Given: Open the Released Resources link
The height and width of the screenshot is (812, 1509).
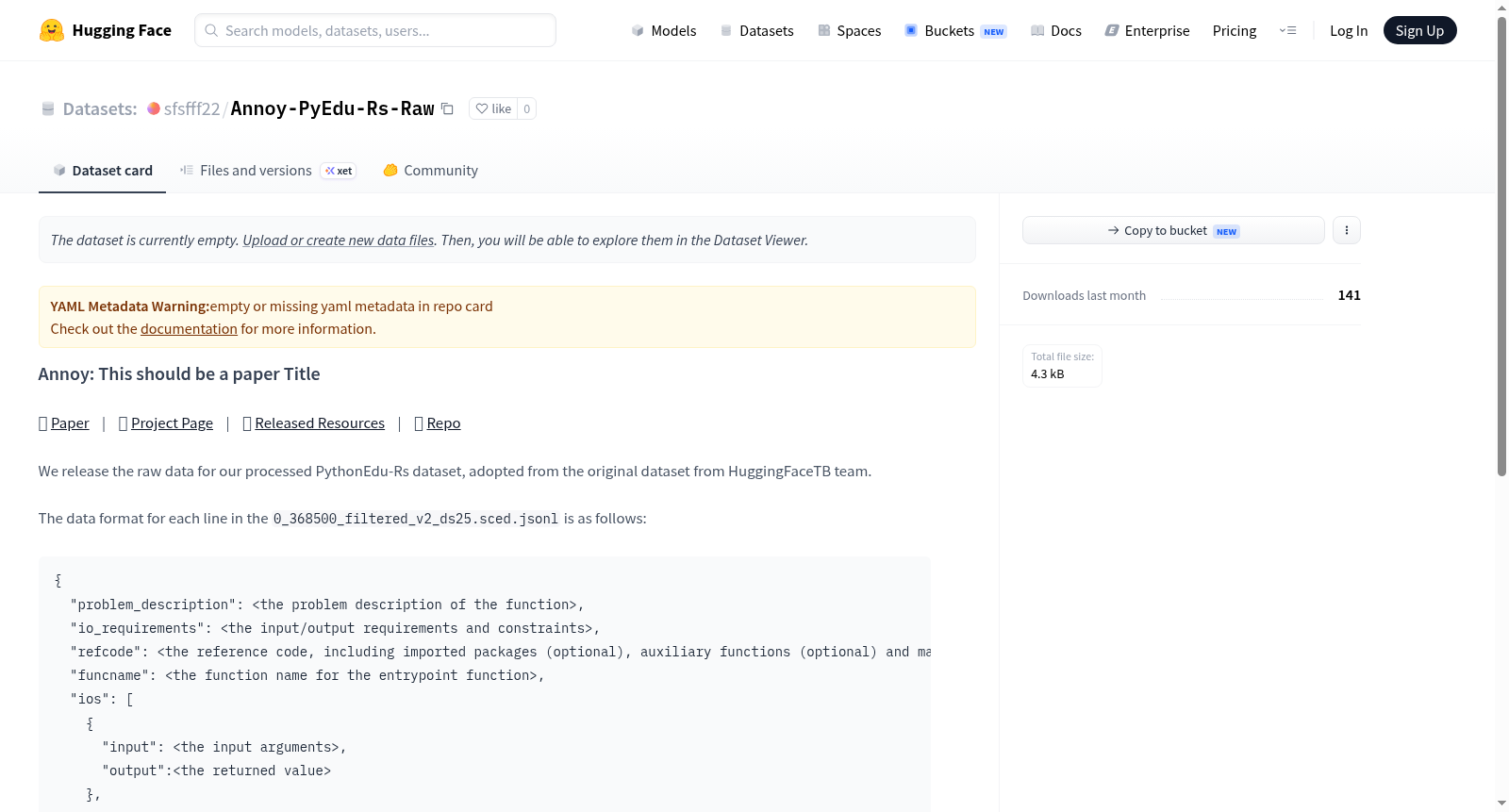Looking at the screenshot, I should [320, 423].
